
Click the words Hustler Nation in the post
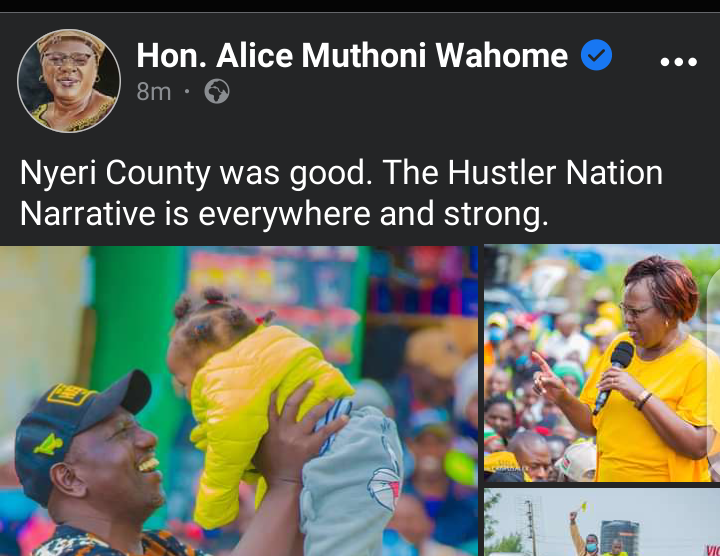pyautogui.click(x=555, y=173)
